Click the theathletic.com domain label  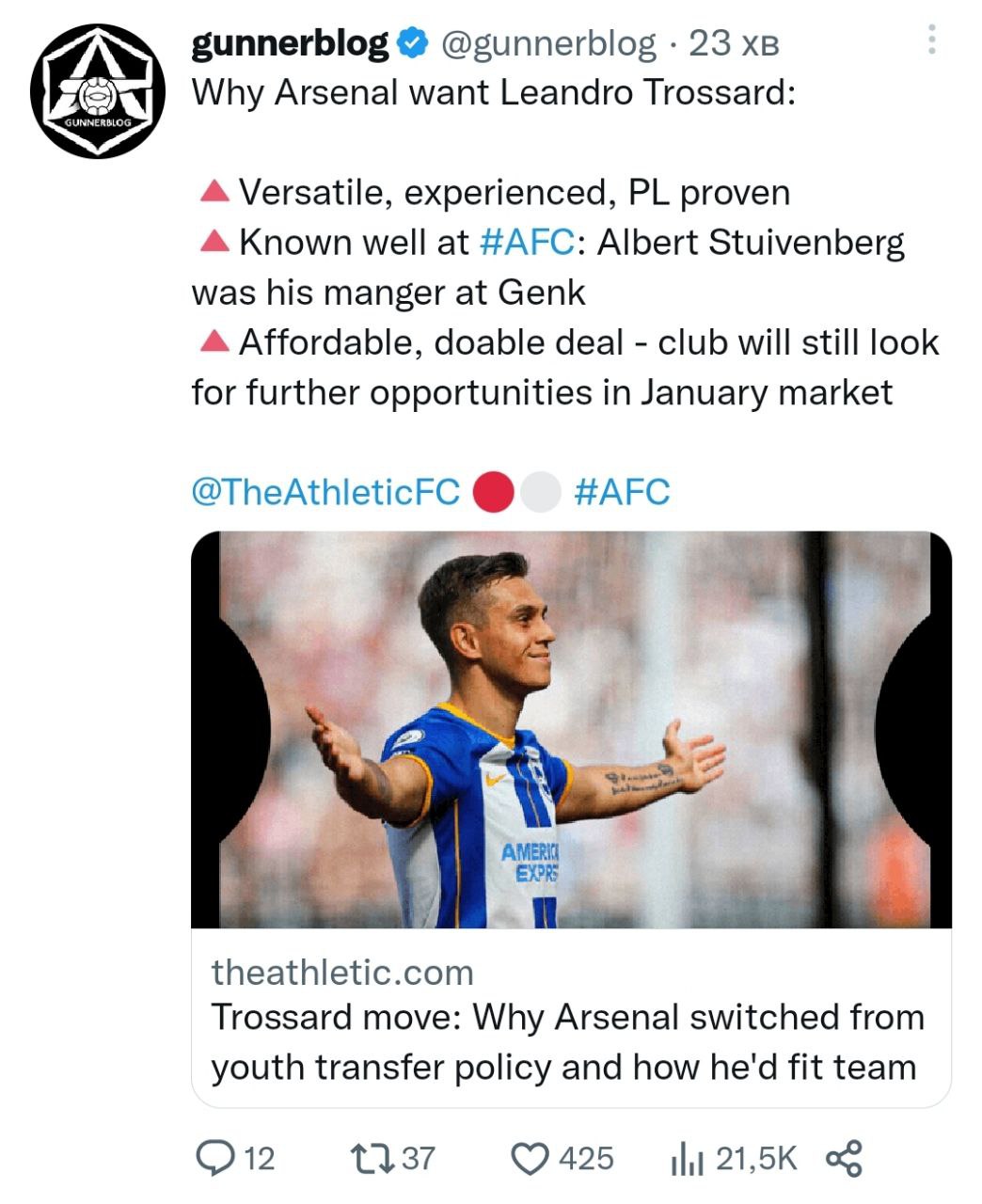[x=342, y=973]
